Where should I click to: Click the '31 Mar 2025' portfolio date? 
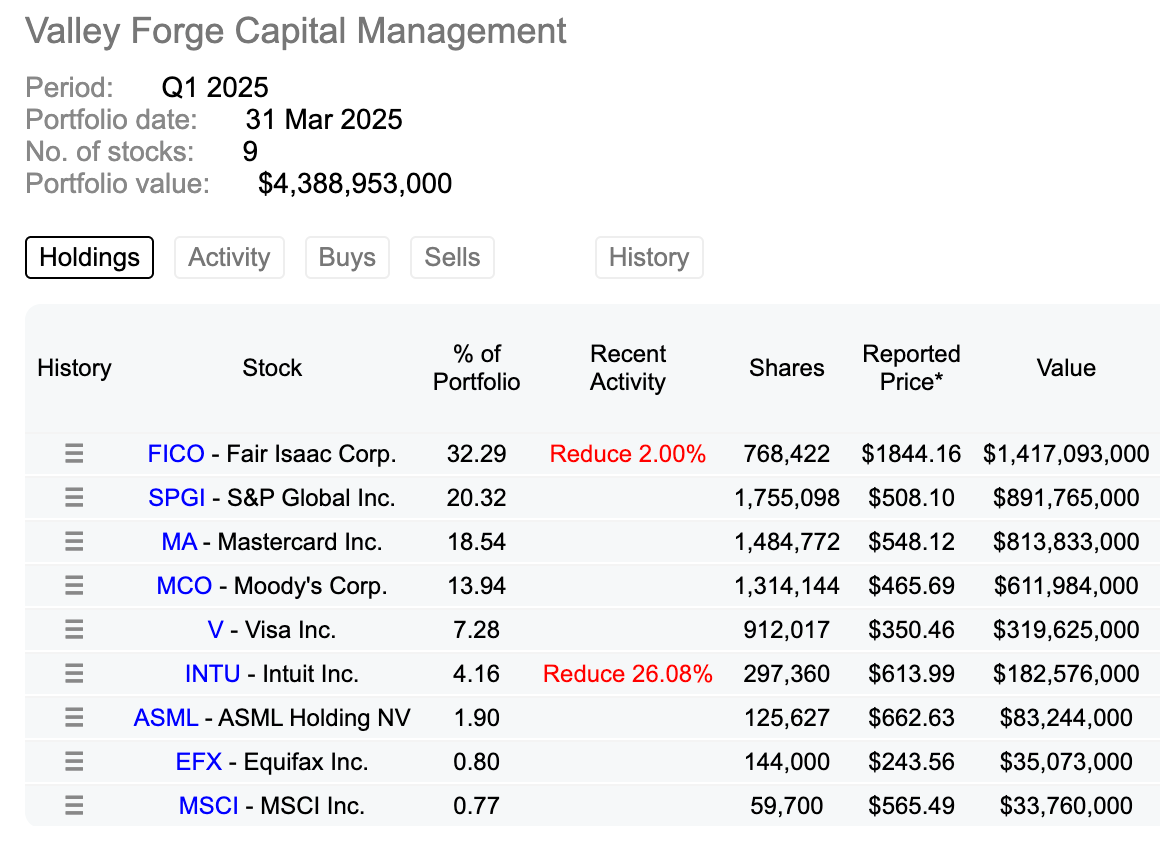pyautogui.click(x=324, y=120)
